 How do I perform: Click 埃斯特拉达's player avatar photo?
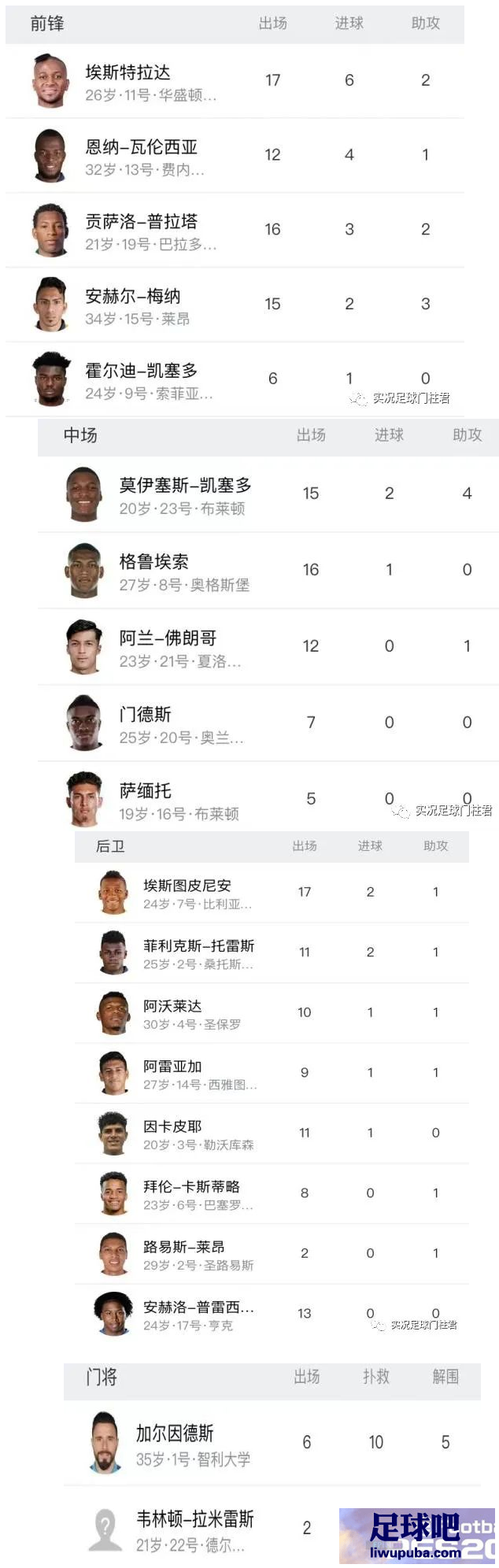click(x=50, y=81)
